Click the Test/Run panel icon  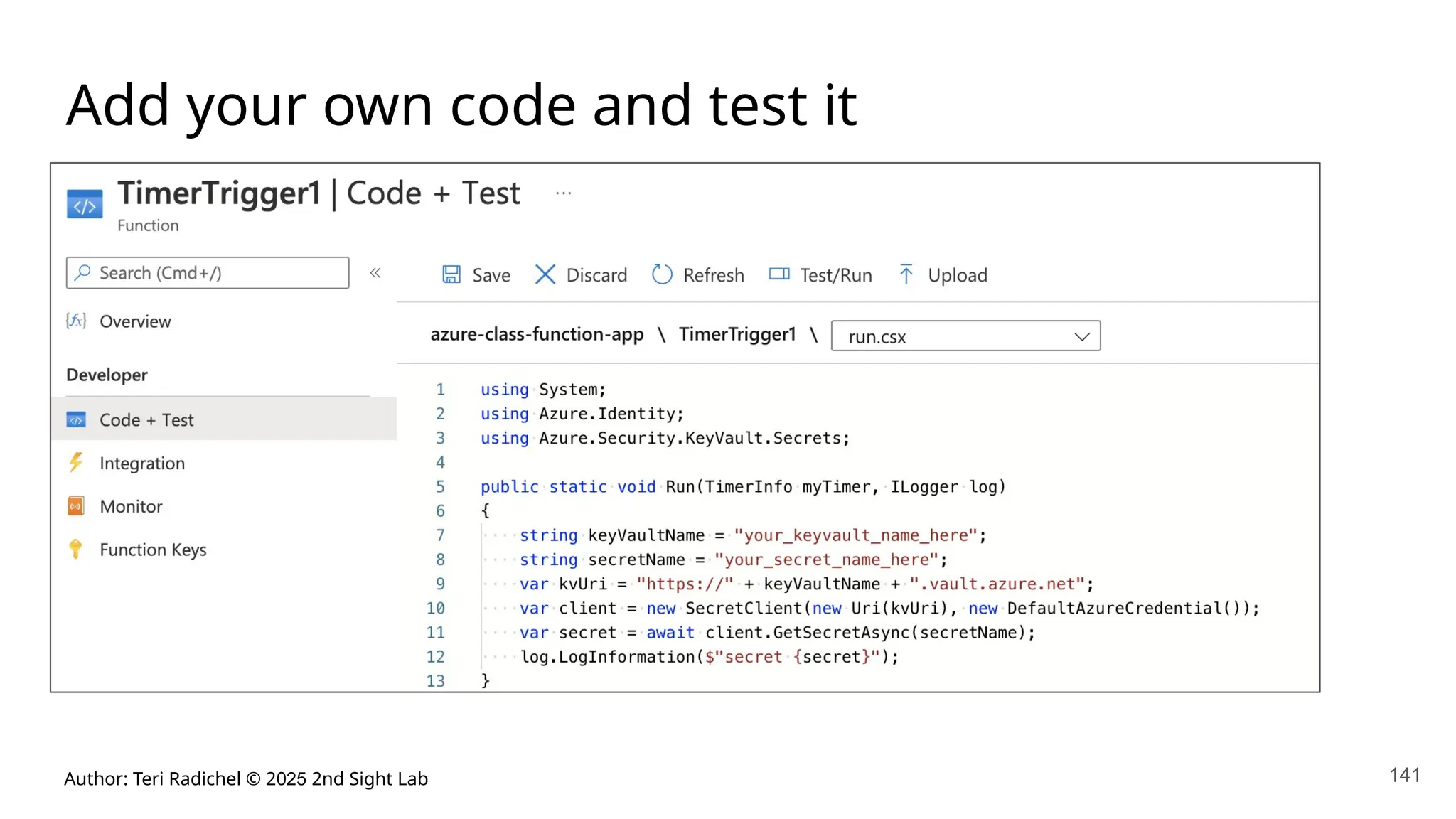pyautogui.click(x=779, y=274)
